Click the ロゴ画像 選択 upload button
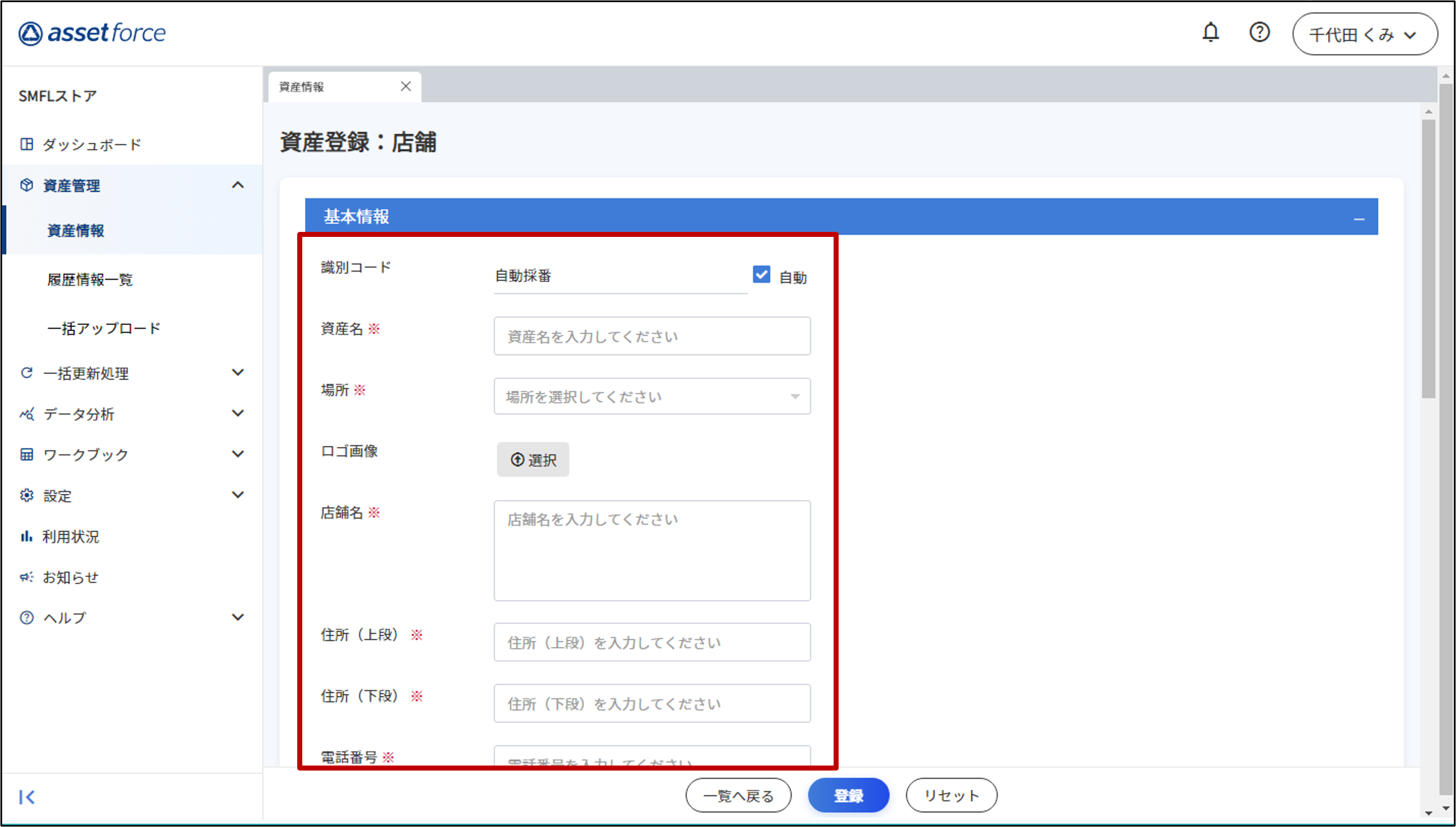1456x827 pixels. (532, 459)
